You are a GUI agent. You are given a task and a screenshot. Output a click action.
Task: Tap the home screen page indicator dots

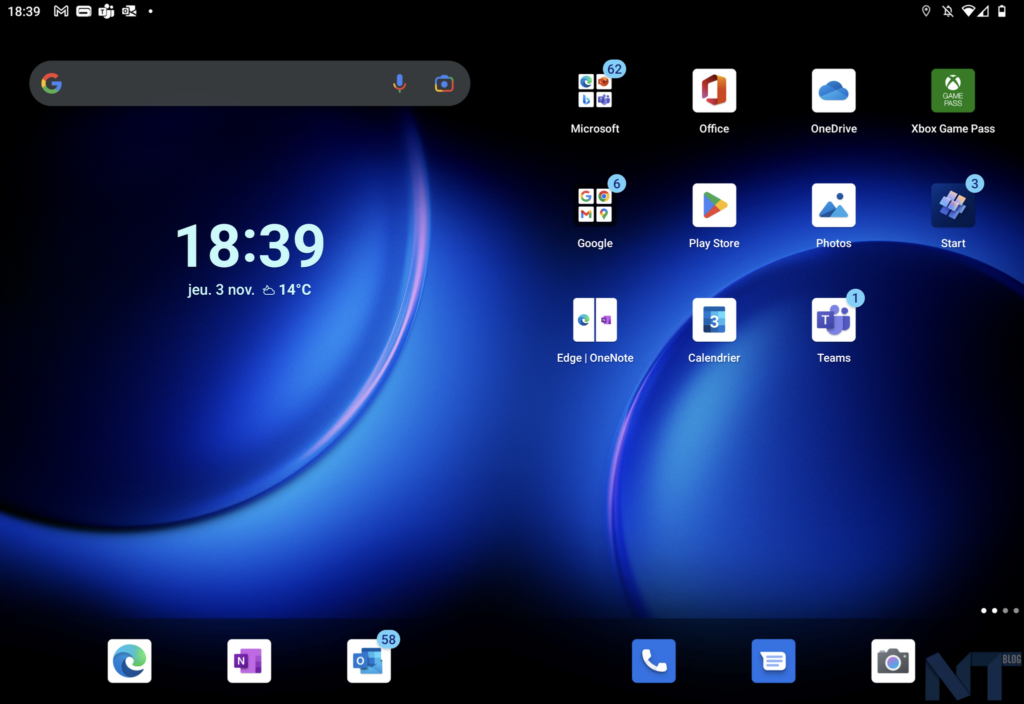(999, 611)
